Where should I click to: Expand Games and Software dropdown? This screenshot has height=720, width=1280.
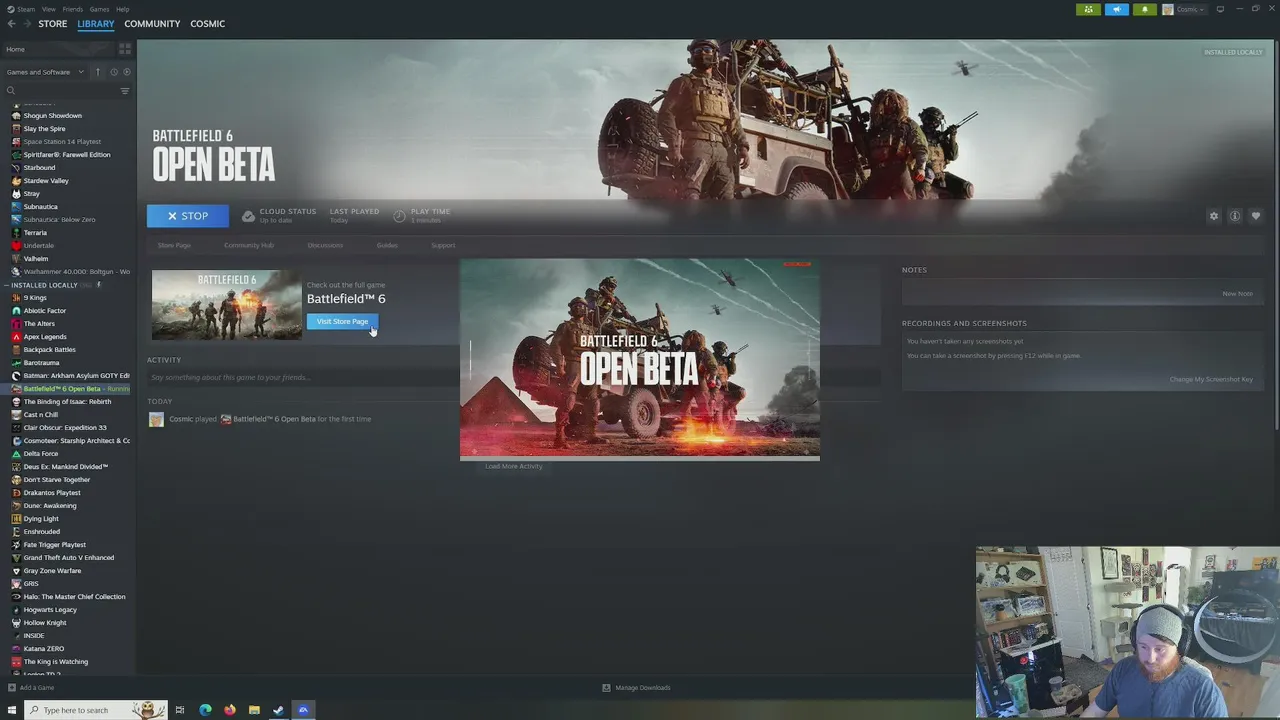[x=44, y=72]
